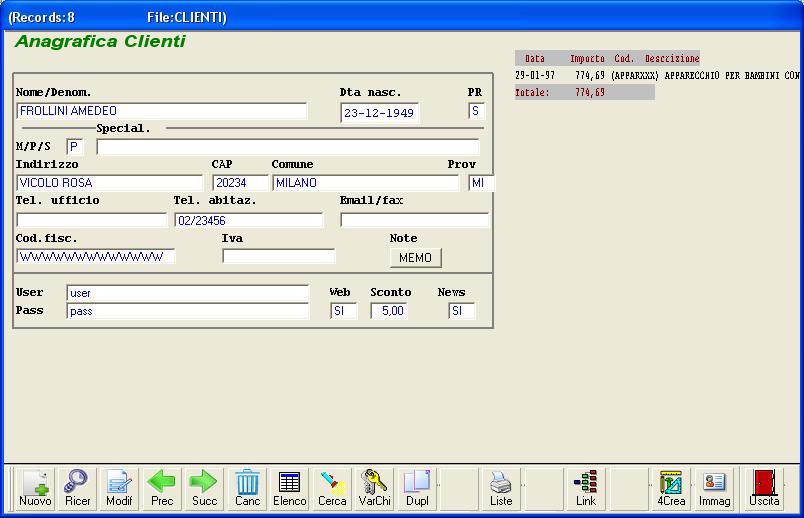Focus the empty Email/fax field
Viewport: 804px width, 518px height.
click(x=414, y=220)
